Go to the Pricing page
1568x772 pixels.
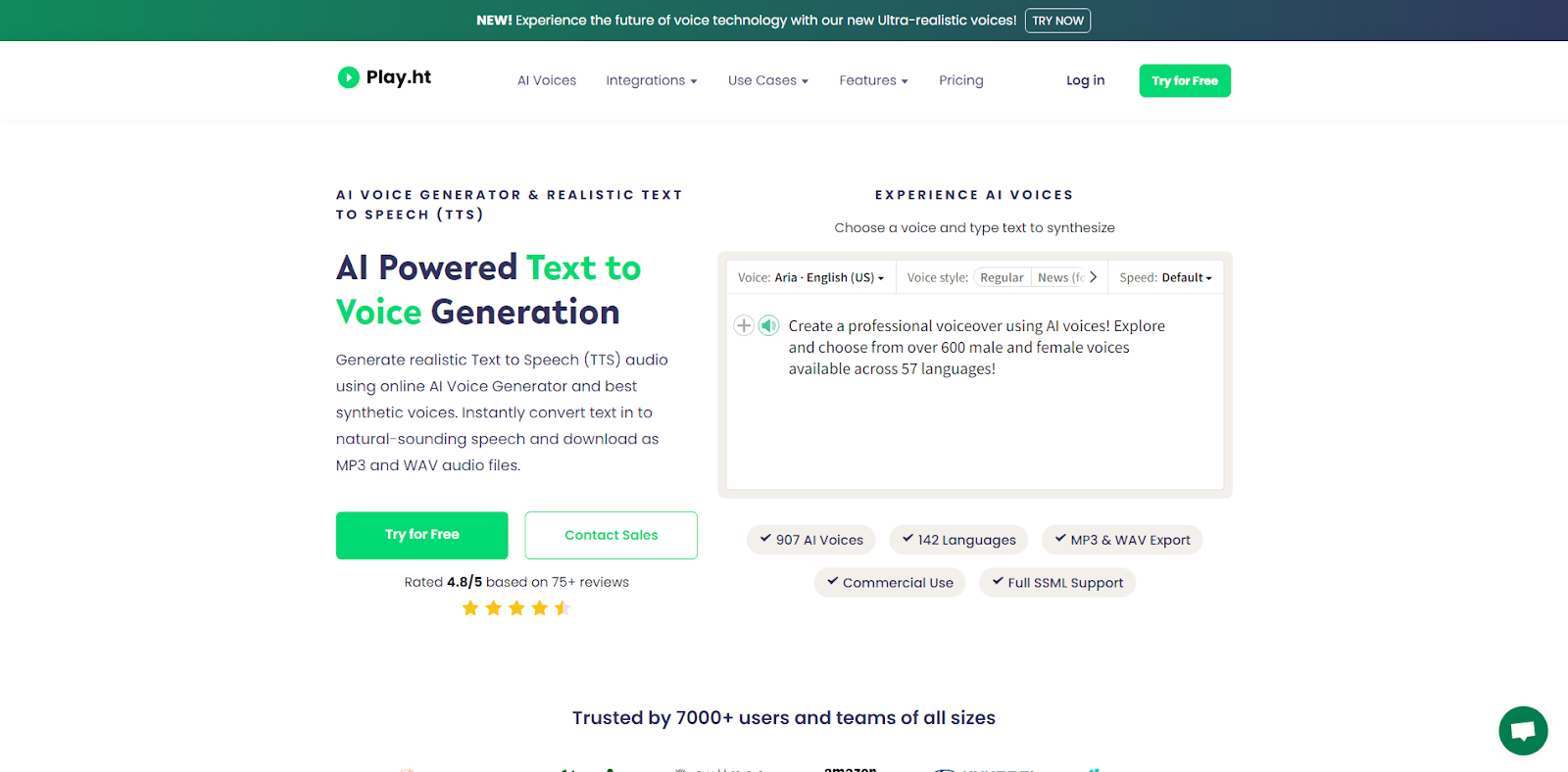pos(961,80)
